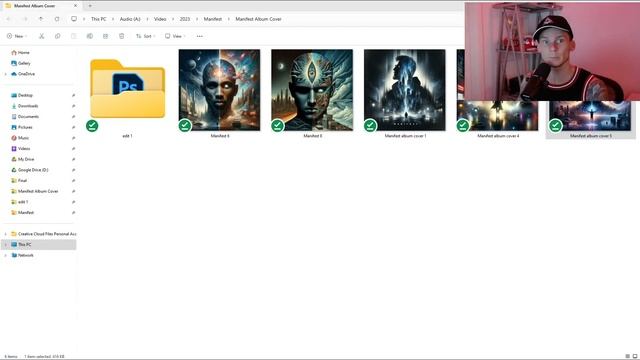Select Manifest 8 image thumbnail
Viewport: 640px width, 360px height.
point(312,90)
